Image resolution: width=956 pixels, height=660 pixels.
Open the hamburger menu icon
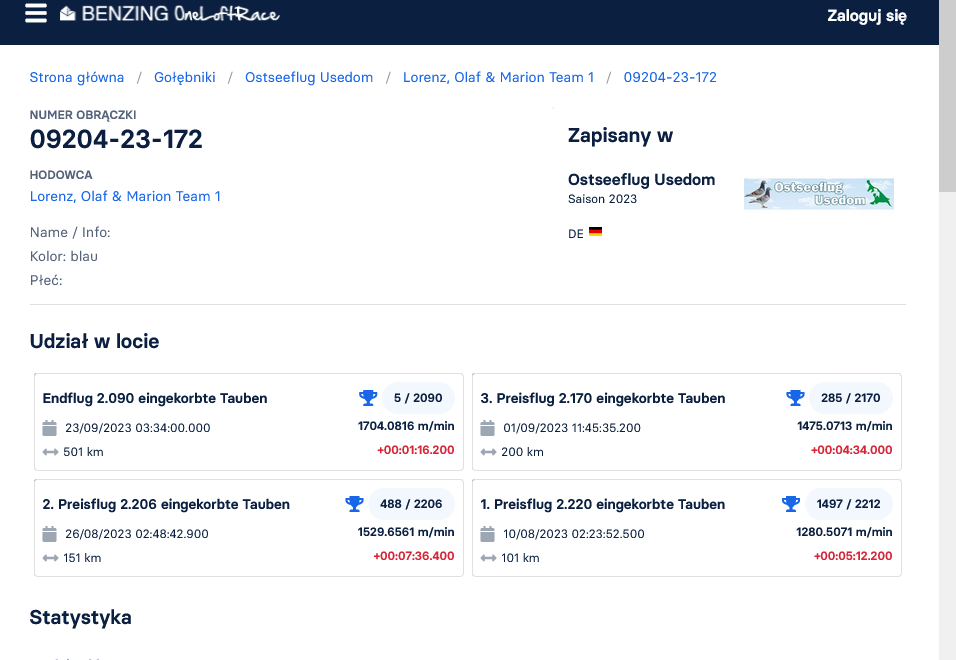coord(36,14)
